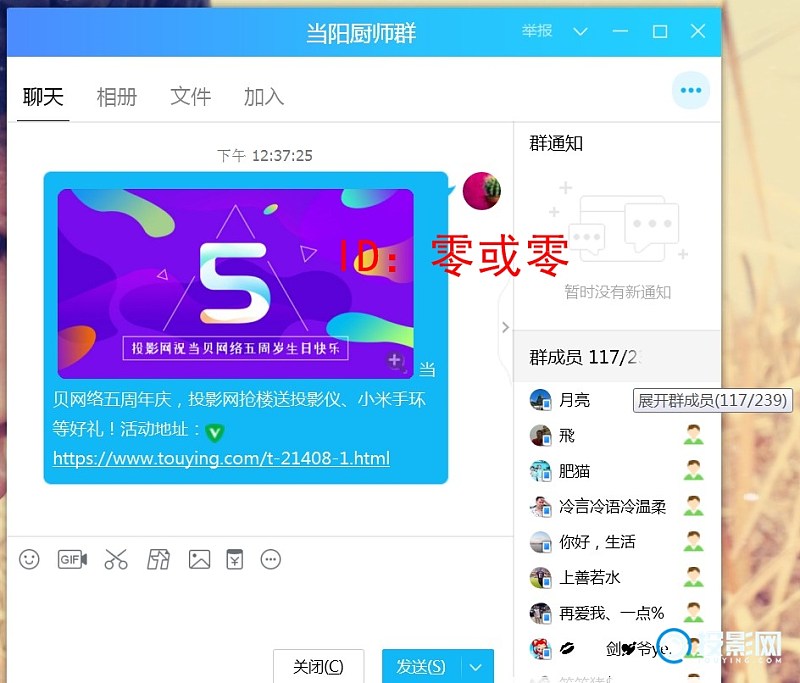Open 月亮 member avatar
This screenshot has width=800, height=683.
pyautogui.click(x=540, y=400)
